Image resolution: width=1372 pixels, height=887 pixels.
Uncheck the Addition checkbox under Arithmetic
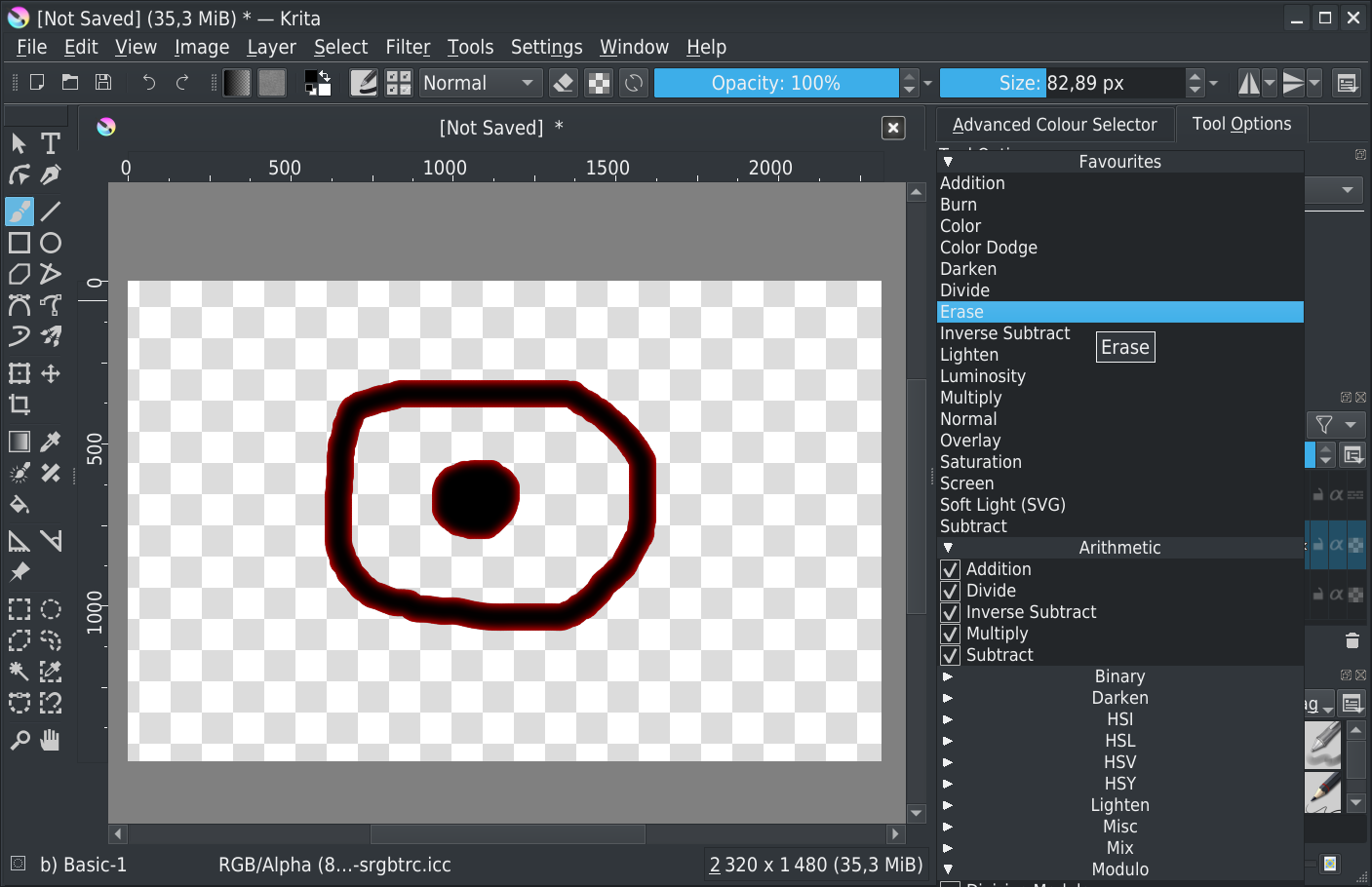(x=951, y=569)
